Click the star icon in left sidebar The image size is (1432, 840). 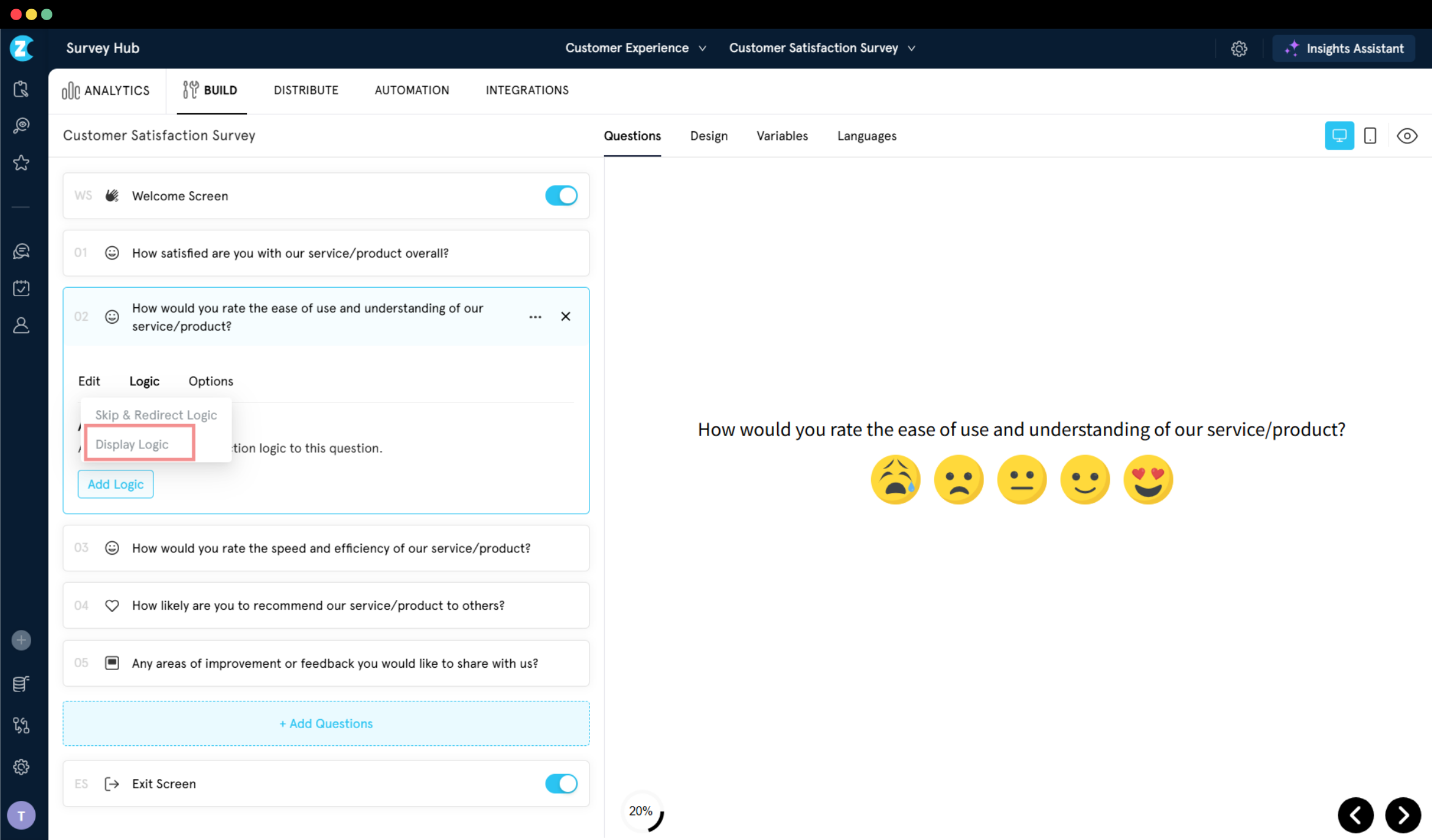(x=21, y=163)
